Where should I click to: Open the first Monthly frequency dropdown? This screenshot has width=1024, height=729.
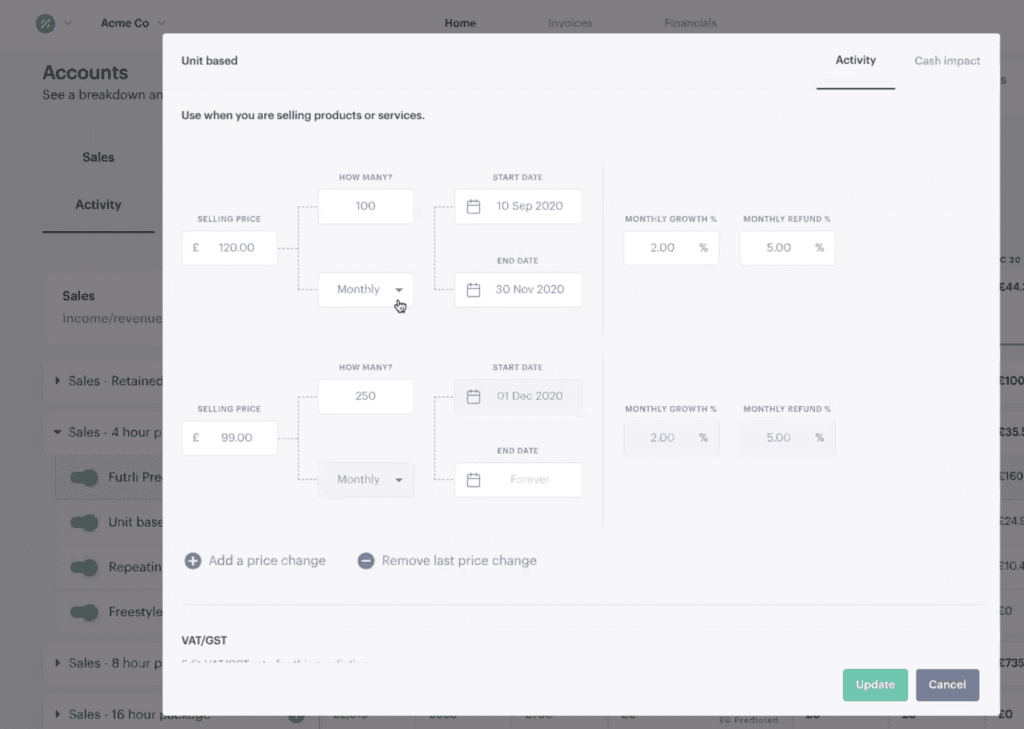pyautogui.click(x=366, y=289)
